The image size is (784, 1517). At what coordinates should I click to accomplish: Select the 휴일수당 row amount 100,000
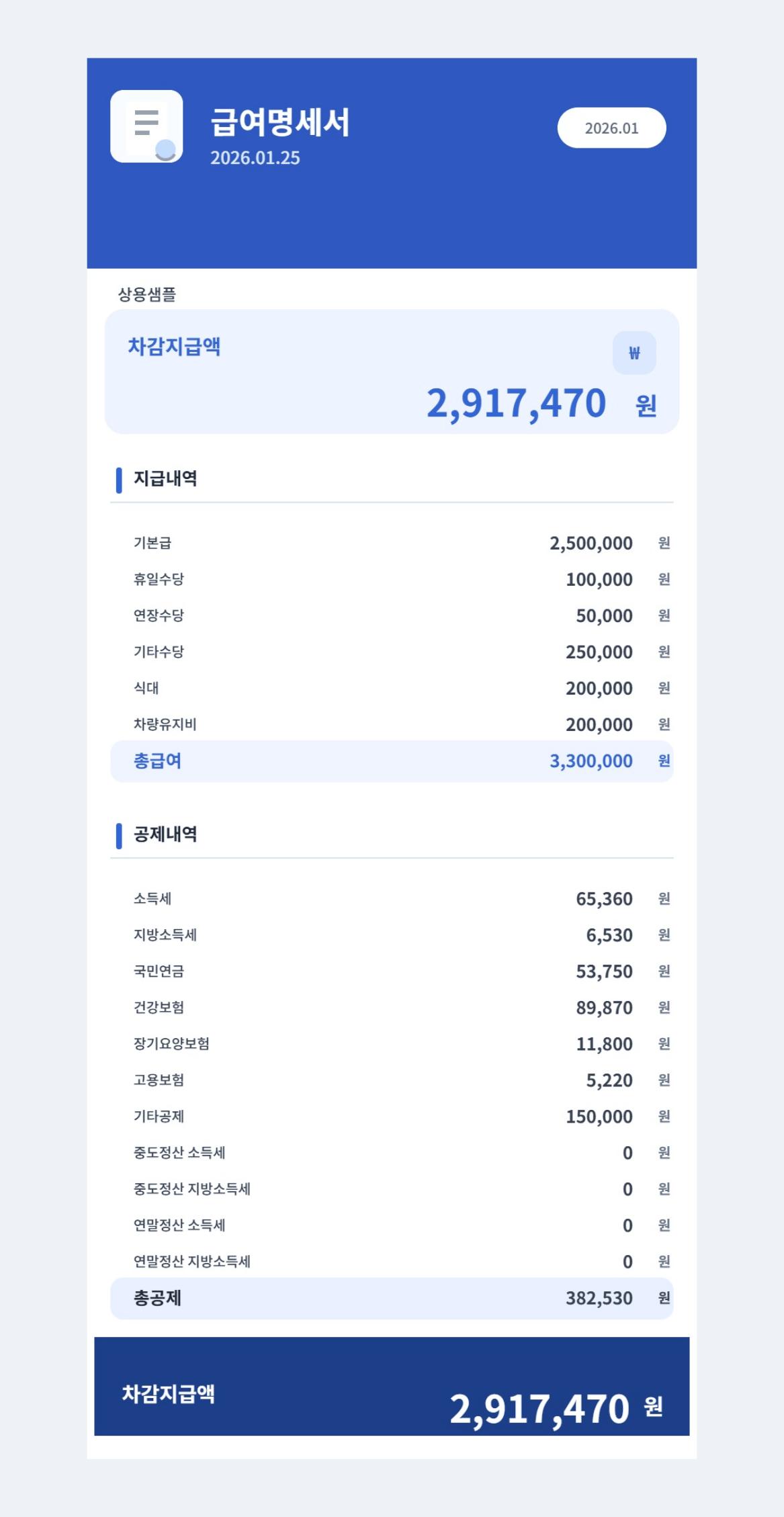pyautogui.click(x=599, y=579)
